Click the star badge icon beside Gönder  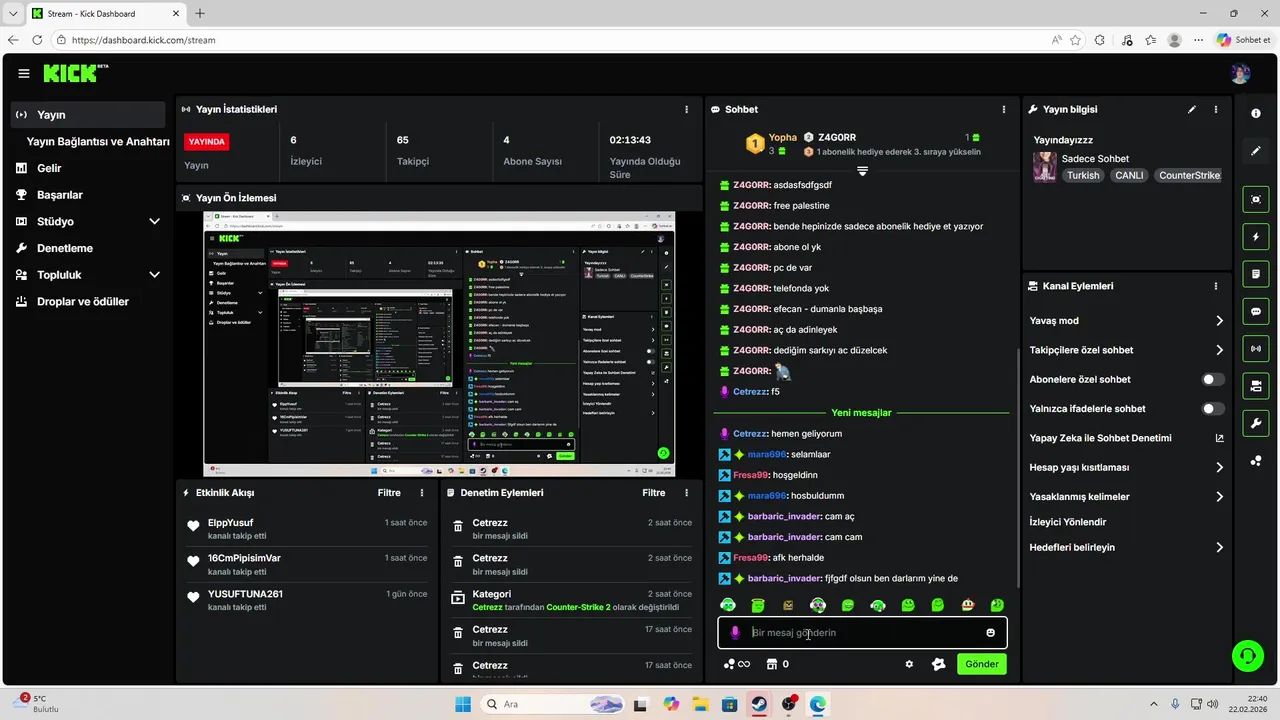938,664
